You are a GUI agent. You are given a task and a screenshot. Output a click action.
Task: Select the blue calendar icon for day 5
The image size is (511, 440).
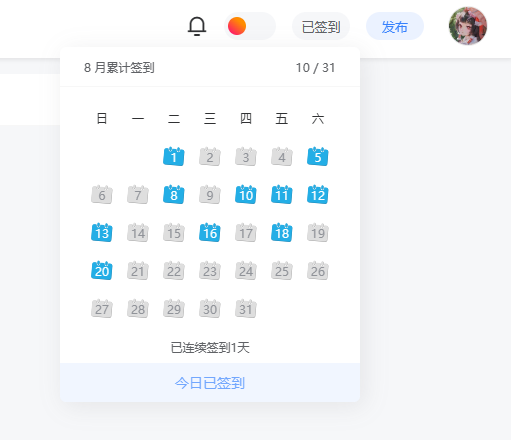click(318, 156)
